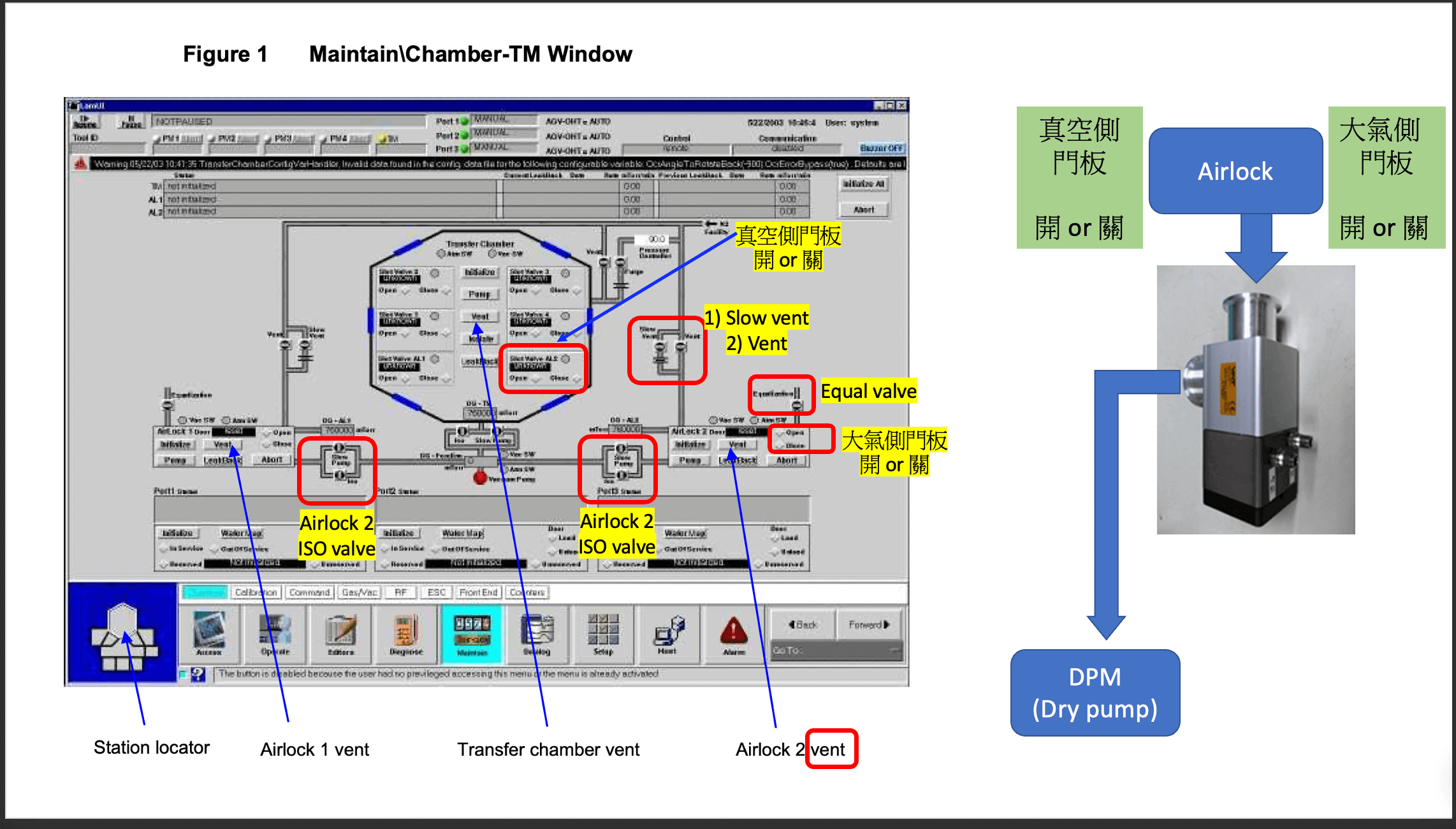Viewport: 1456px width, 829px height.
Task: Click the Alarm icon in toolbar
Action: pyautogui.click(x=726, y=635)
